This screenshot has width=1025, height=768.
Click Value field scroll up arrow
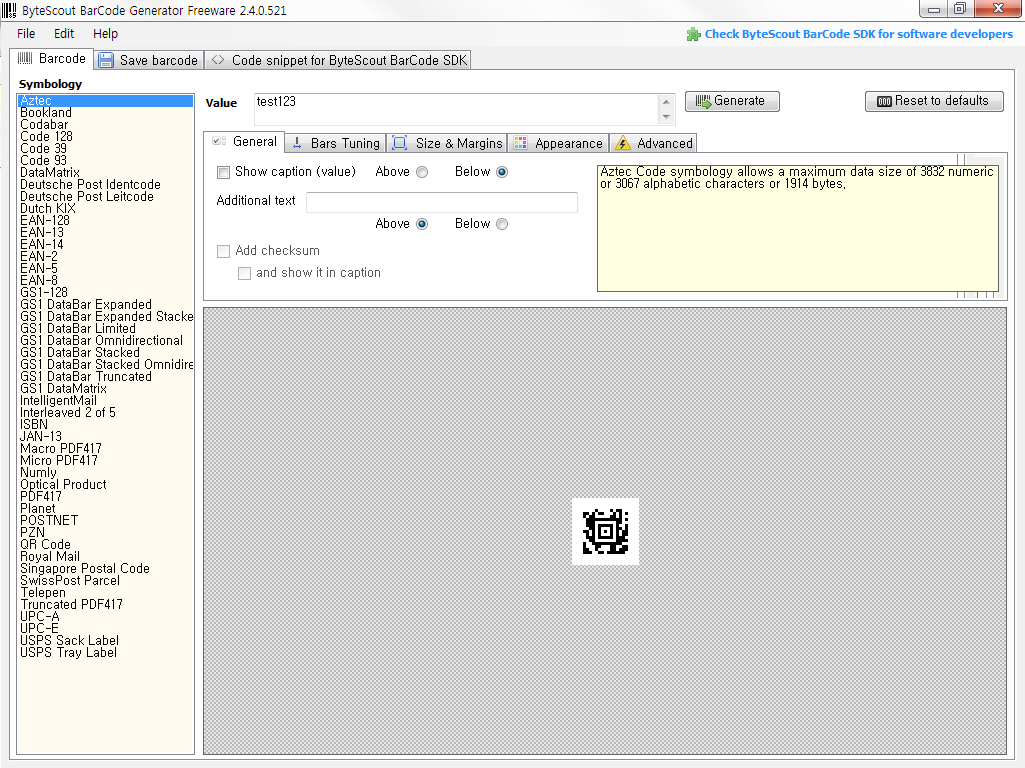tap(666, 102)
